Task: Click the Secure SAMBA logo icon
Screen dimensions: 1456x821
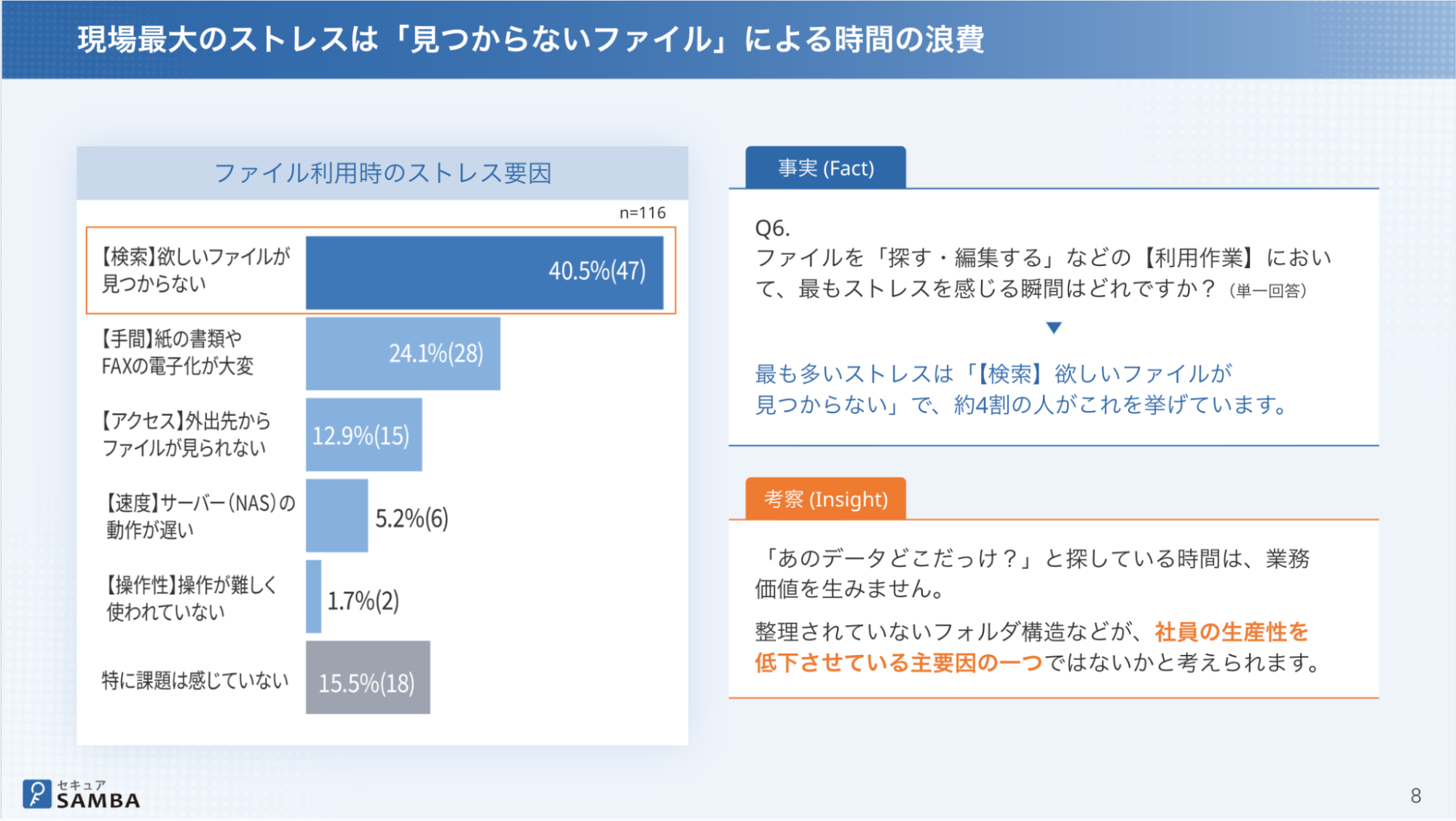Action: [x=36, y=794]
